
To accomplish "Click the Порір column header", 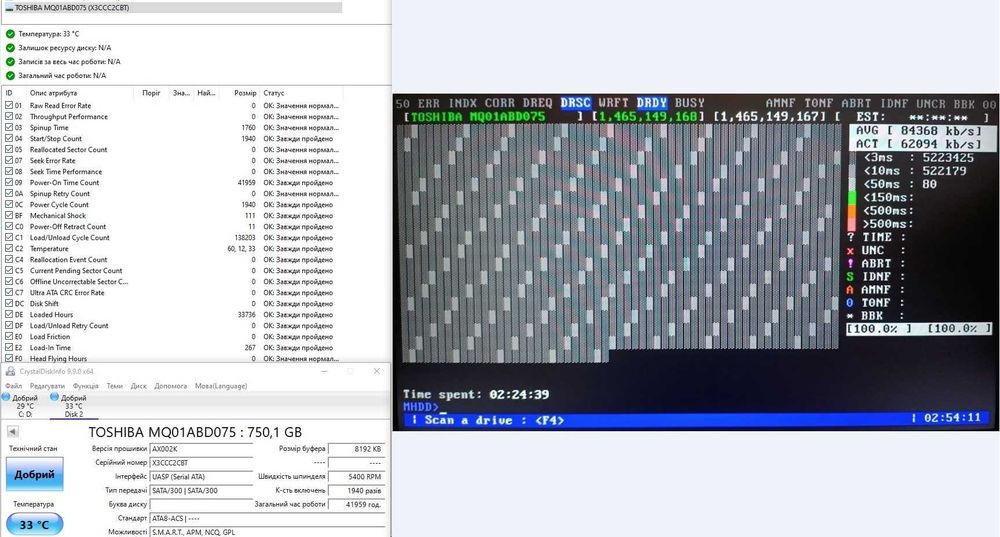I will pyautogui.click(x=151, y=93).
